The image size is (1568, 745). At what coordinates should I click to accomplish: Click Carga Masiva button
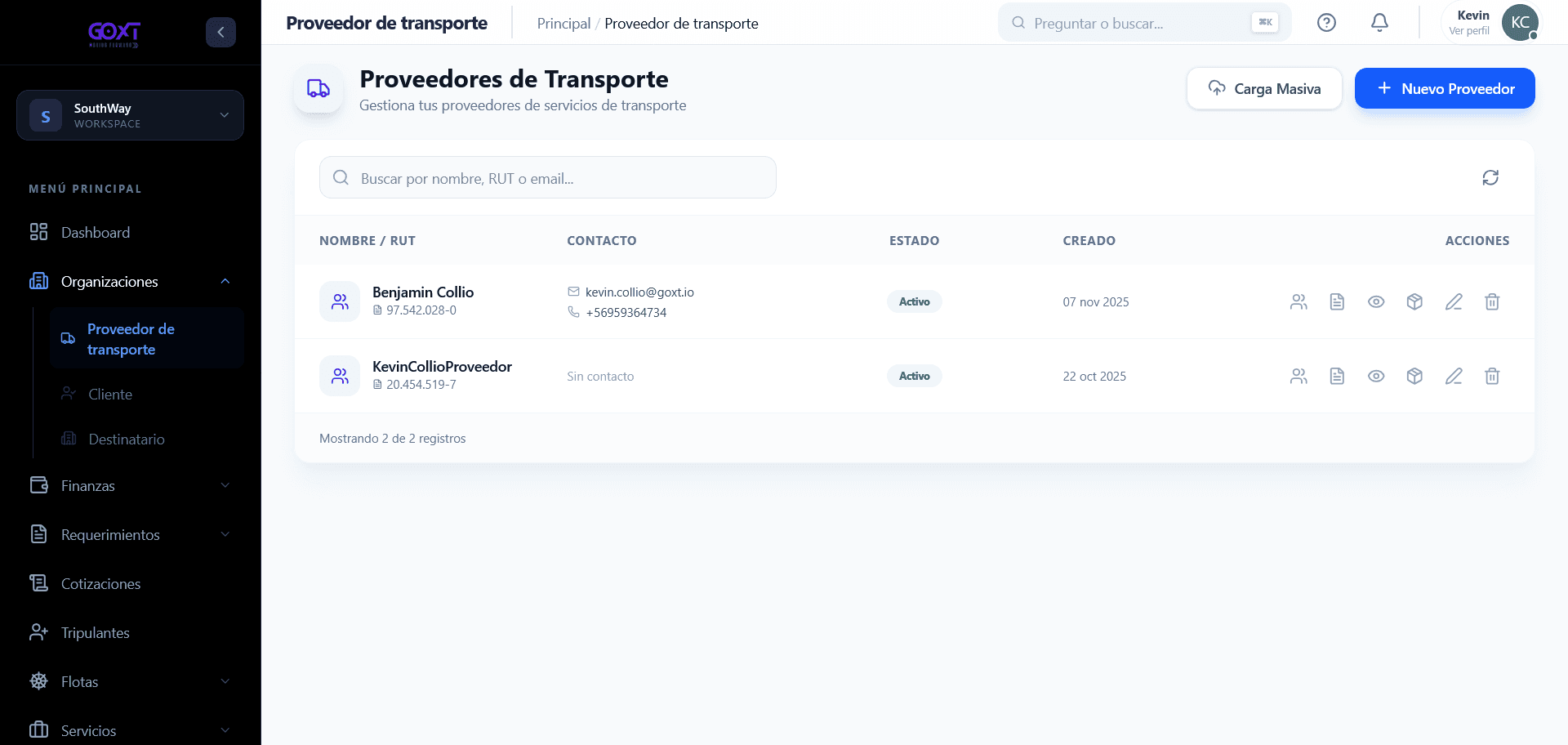[x=1264, y=88]
